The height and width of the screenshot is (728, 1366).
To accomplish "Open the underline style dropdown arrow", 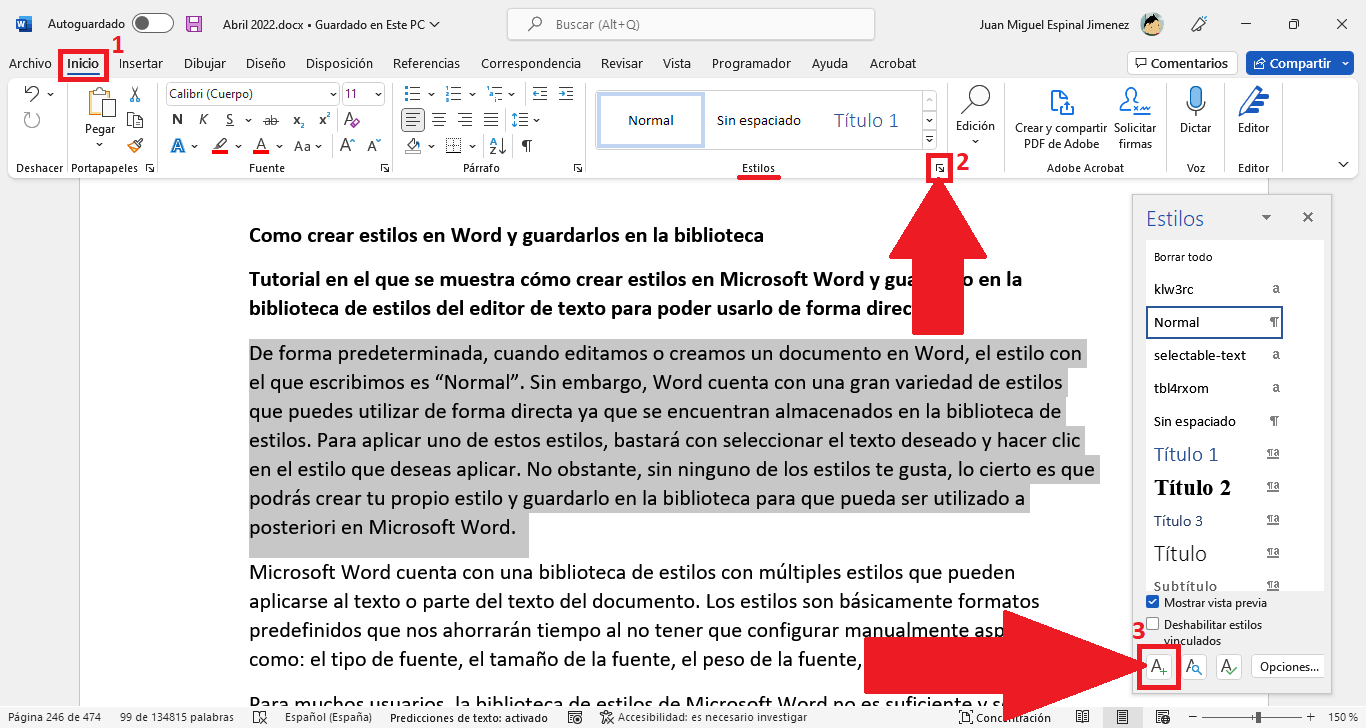I will click(247, 120).
